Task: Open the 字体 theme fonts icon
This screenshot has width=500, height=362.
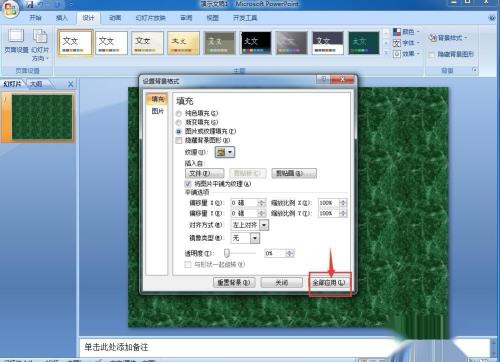Action: click(397, 43)
